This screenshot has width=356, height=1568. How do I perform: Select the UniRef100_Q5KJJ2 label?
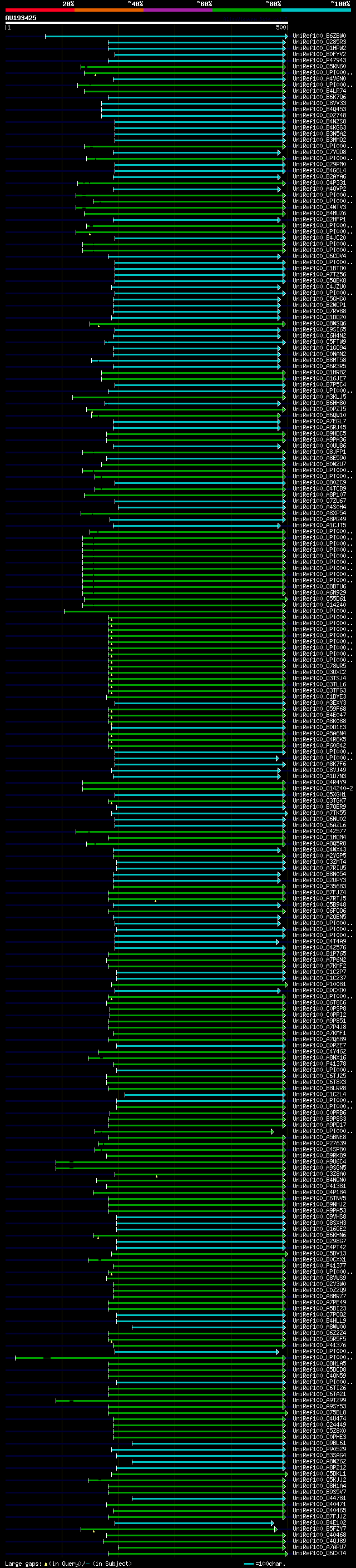tap(319, 1480)
